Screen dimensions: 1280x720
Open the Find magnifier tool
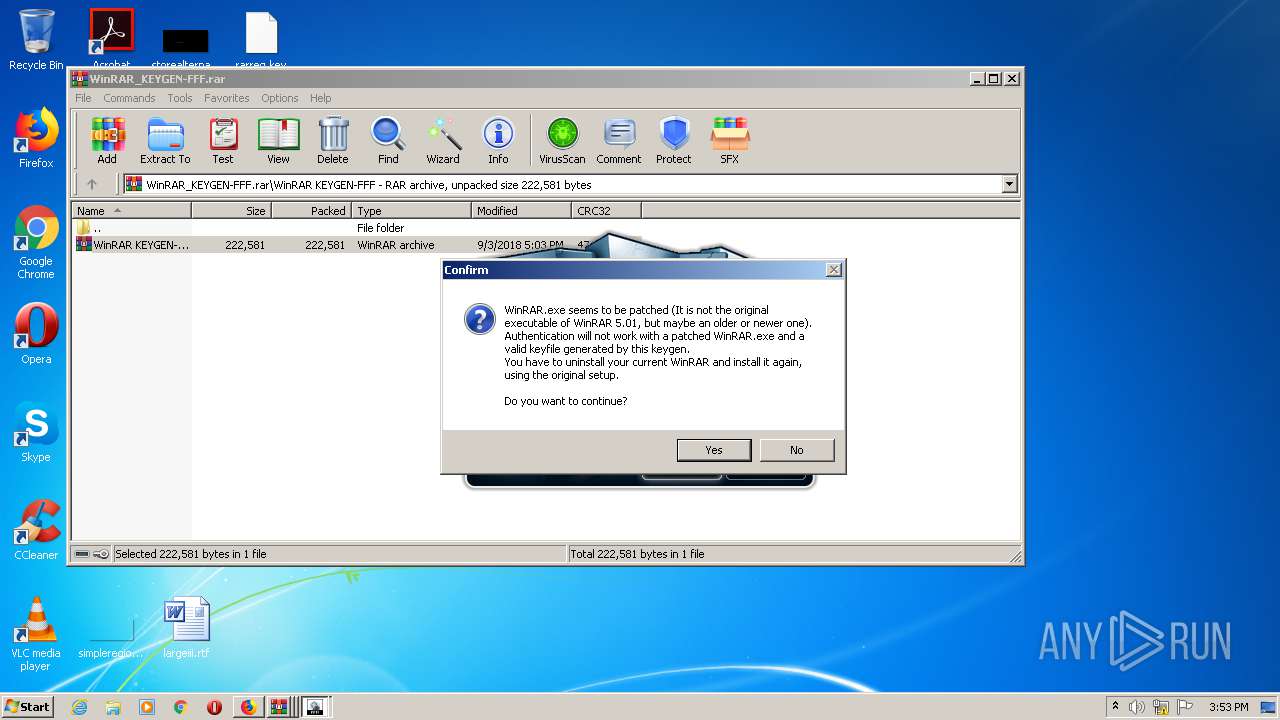coord(388,140)
